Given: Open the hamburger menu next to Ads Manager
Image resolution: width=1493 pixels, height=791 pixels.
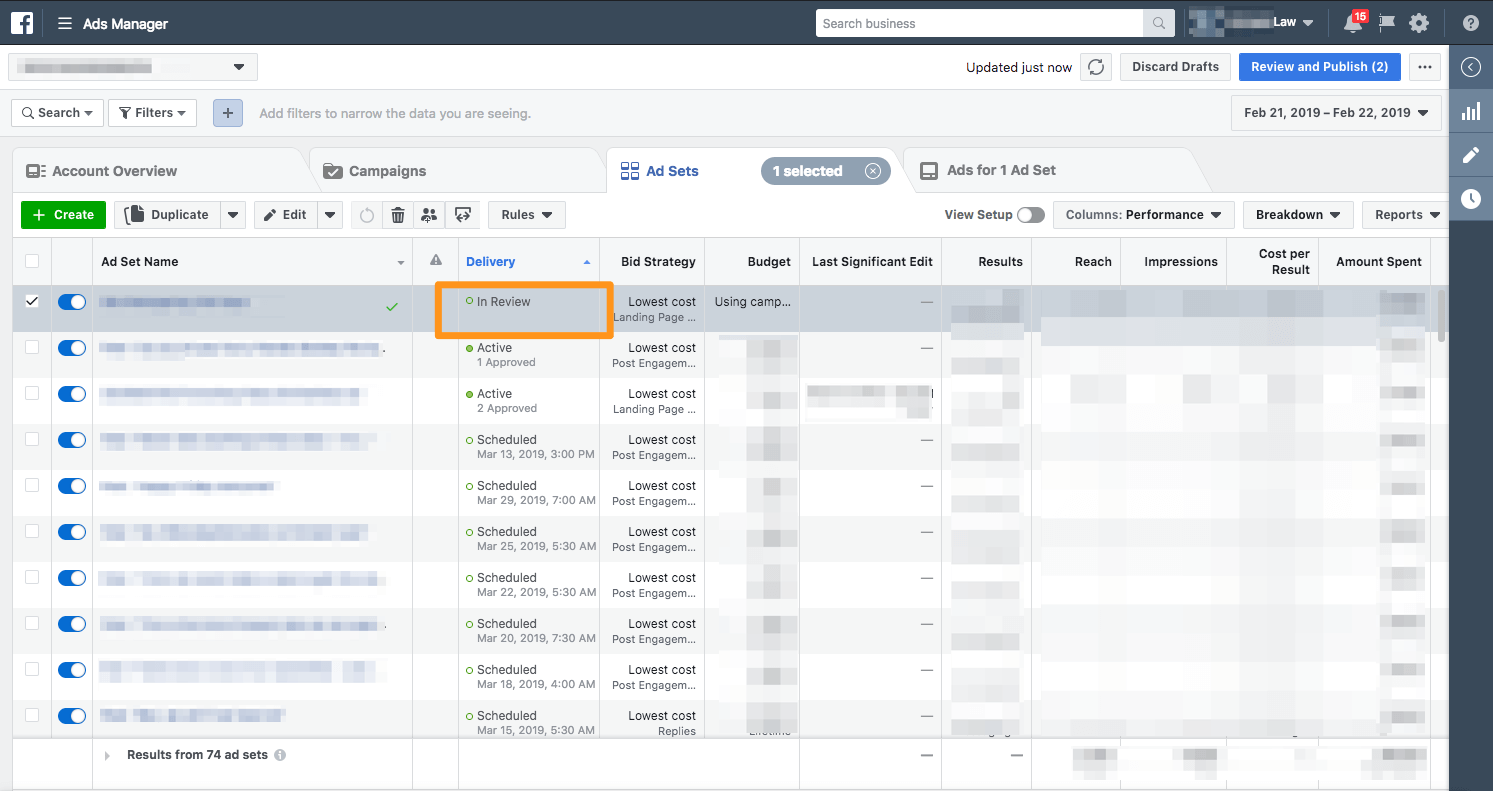Looking at the screenshot, I should coord(65,23).
